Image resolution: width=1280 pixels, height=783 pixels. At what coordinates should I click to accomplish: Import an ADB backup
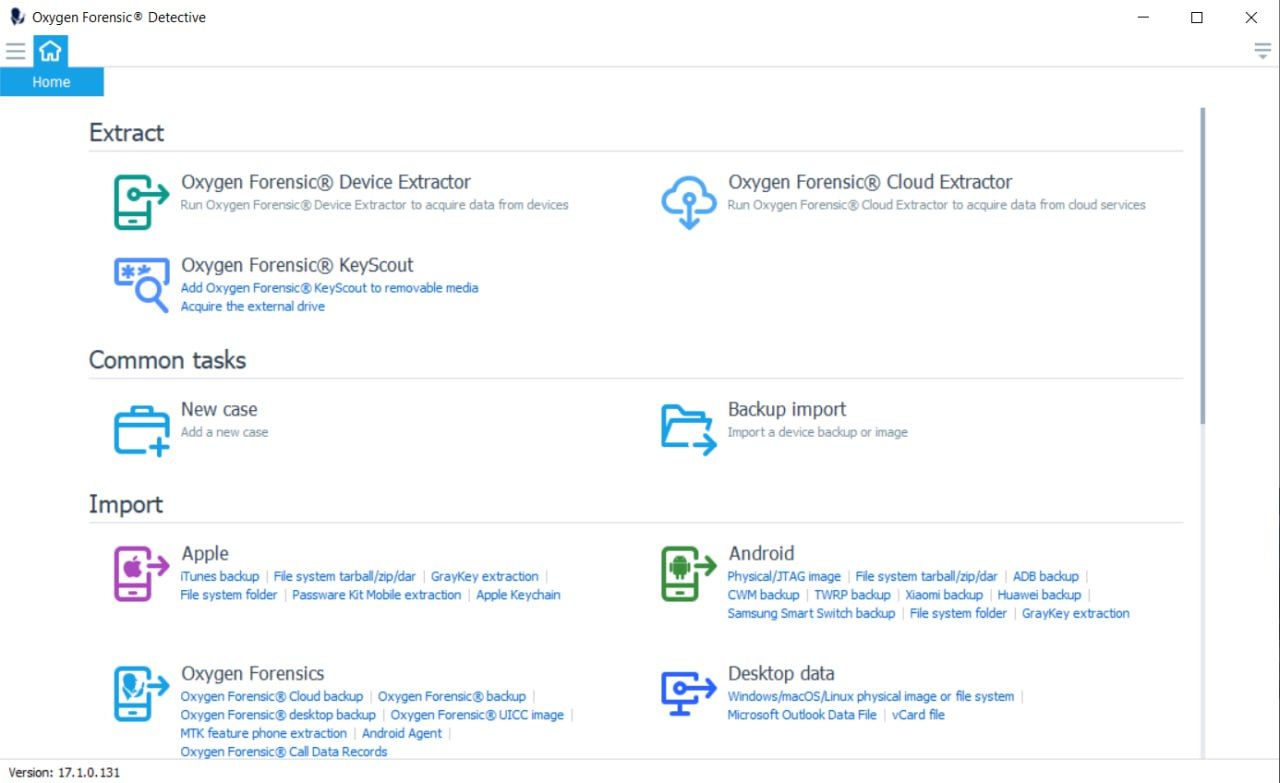[x=1046, y=577]
